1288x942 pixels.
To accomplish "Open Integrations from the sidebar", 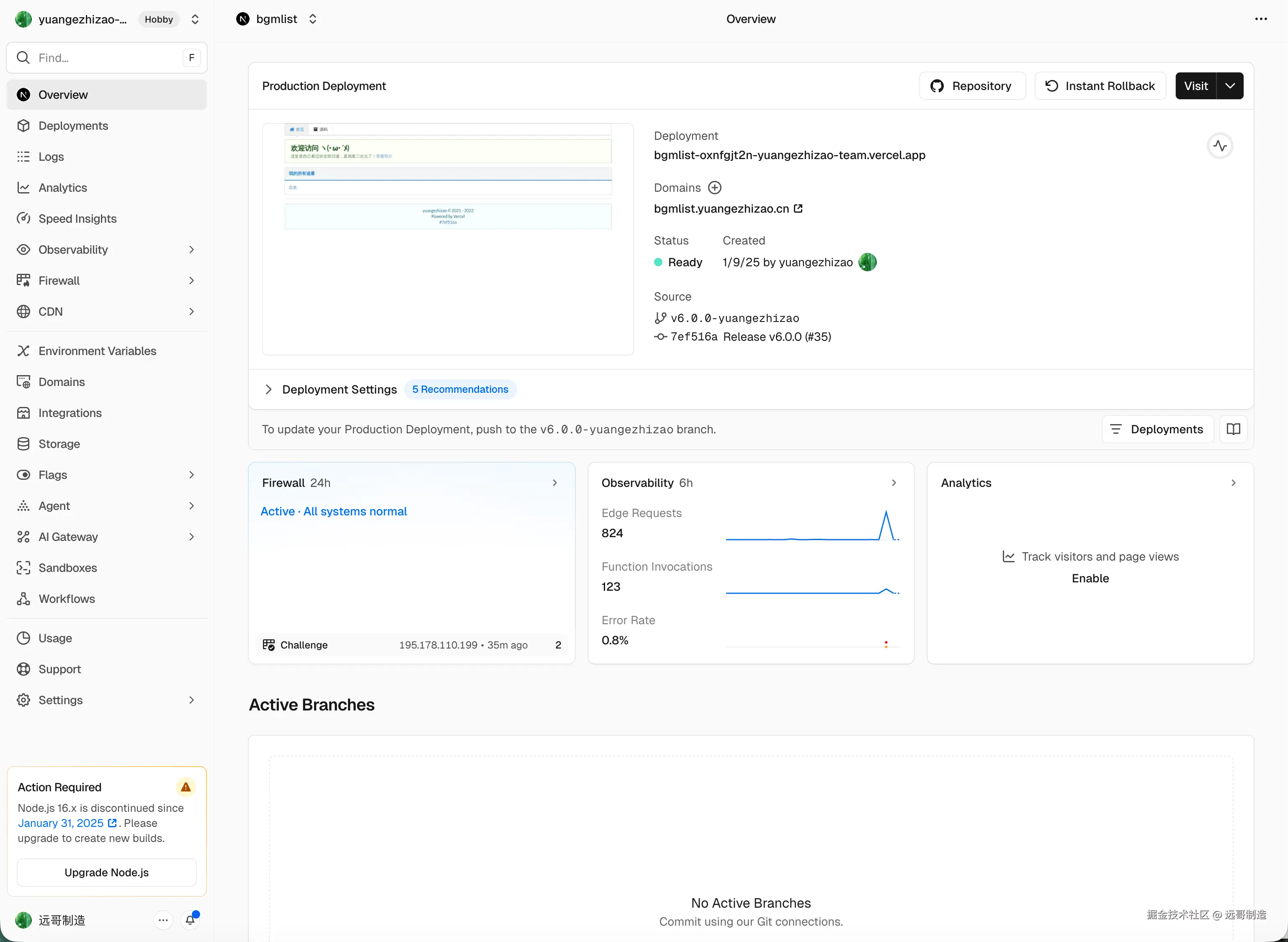I will pyautogui.click(x=107, y=413).
